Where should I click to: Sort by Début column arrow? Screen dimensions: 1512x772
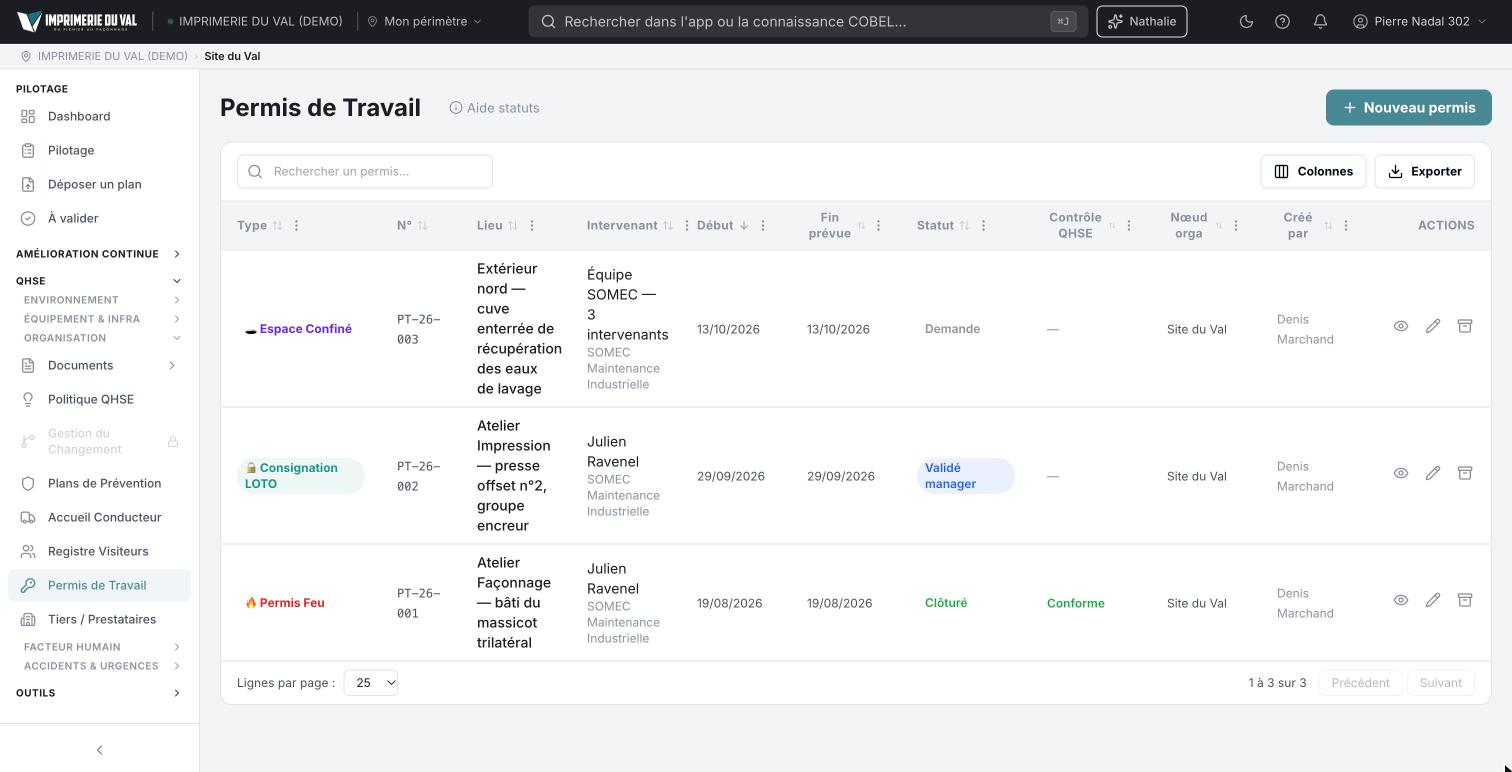click(744, 226)
